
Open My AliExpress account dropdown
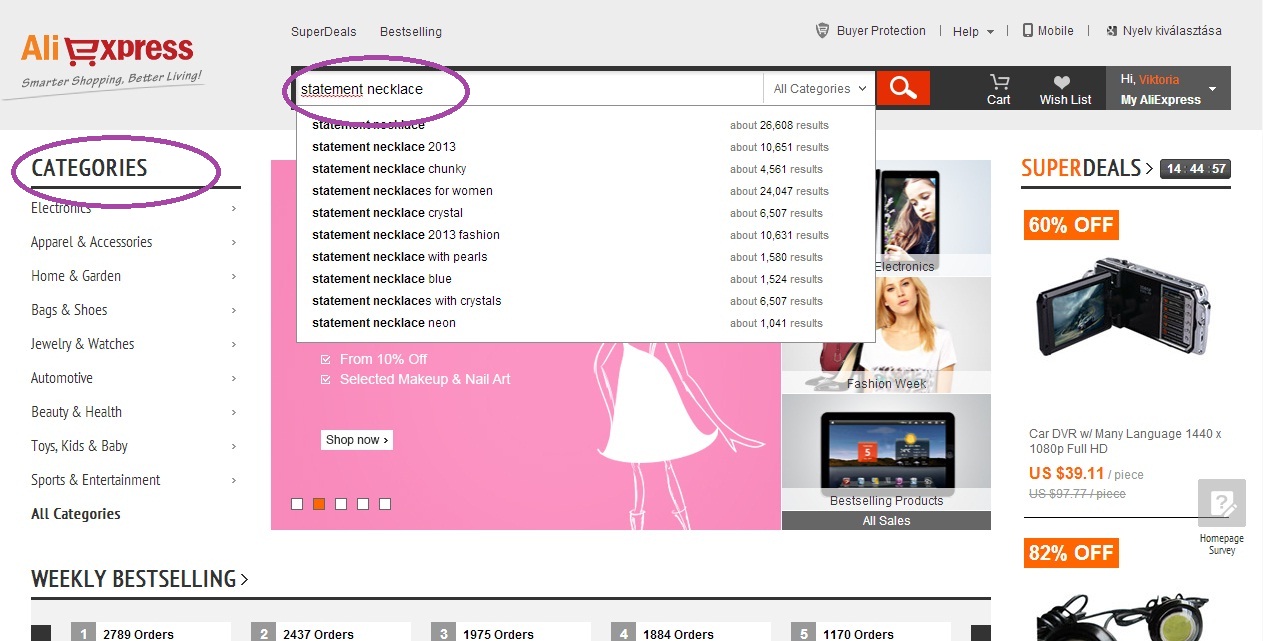[x=1168, y=88]
